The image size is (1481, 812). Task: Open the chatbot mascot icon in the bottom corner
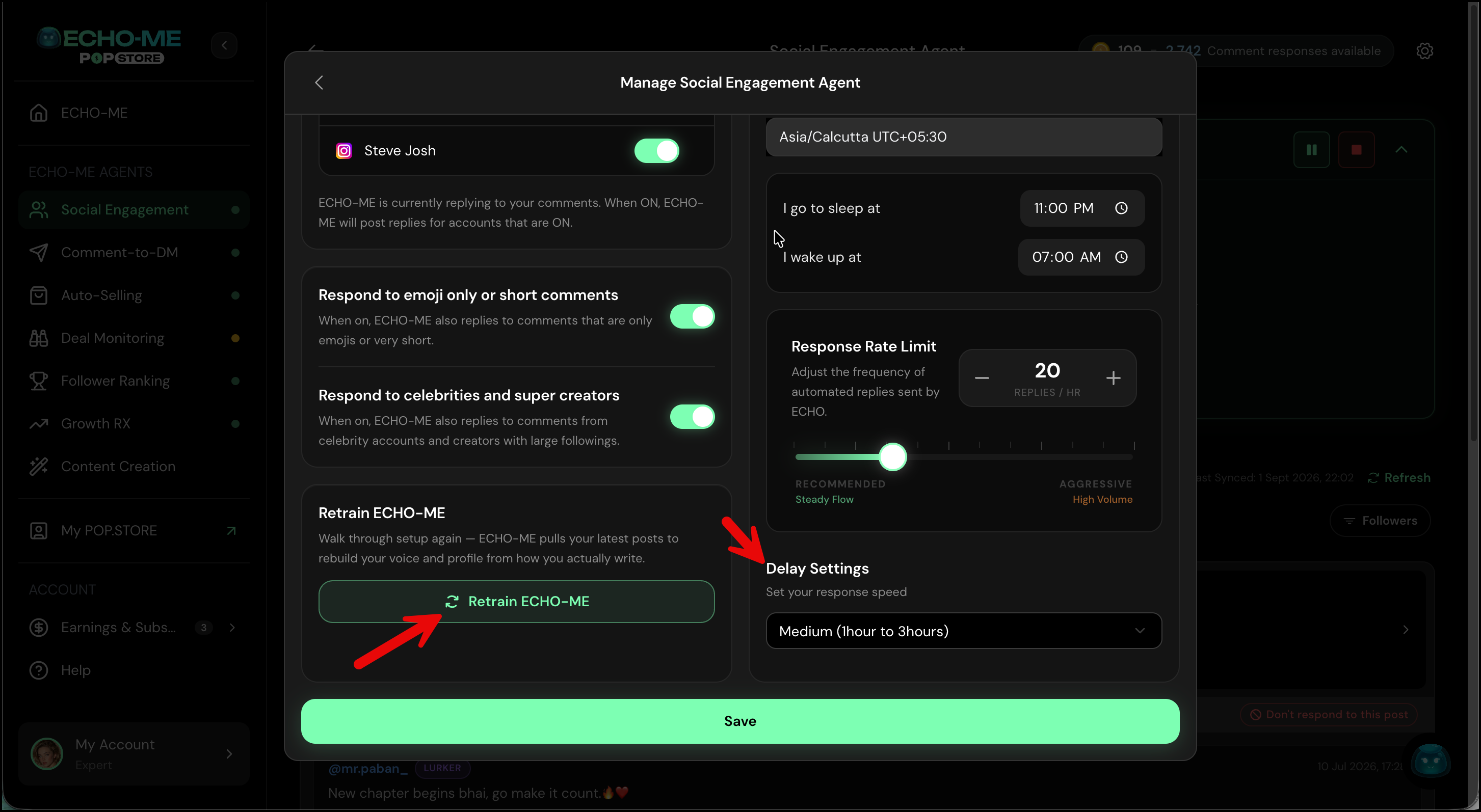(x=1430, y=760)
